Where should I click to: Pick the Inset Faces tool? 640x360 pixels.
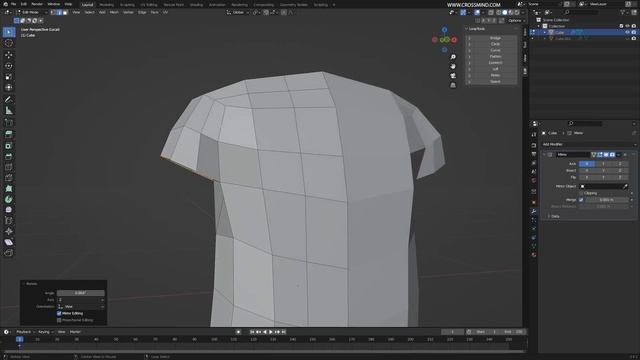coord(9,146)
